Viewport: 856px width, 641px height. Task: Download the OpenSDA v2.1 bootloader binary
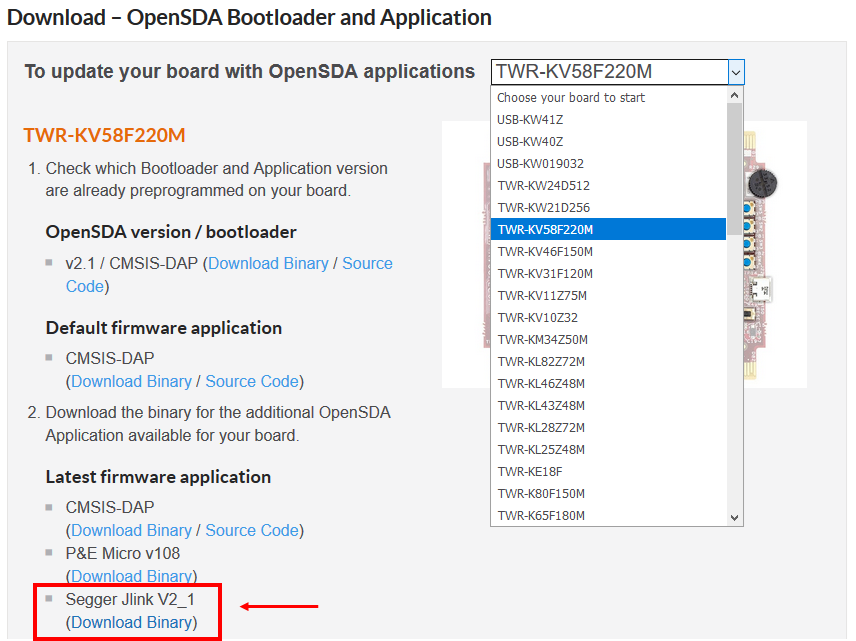268,264
